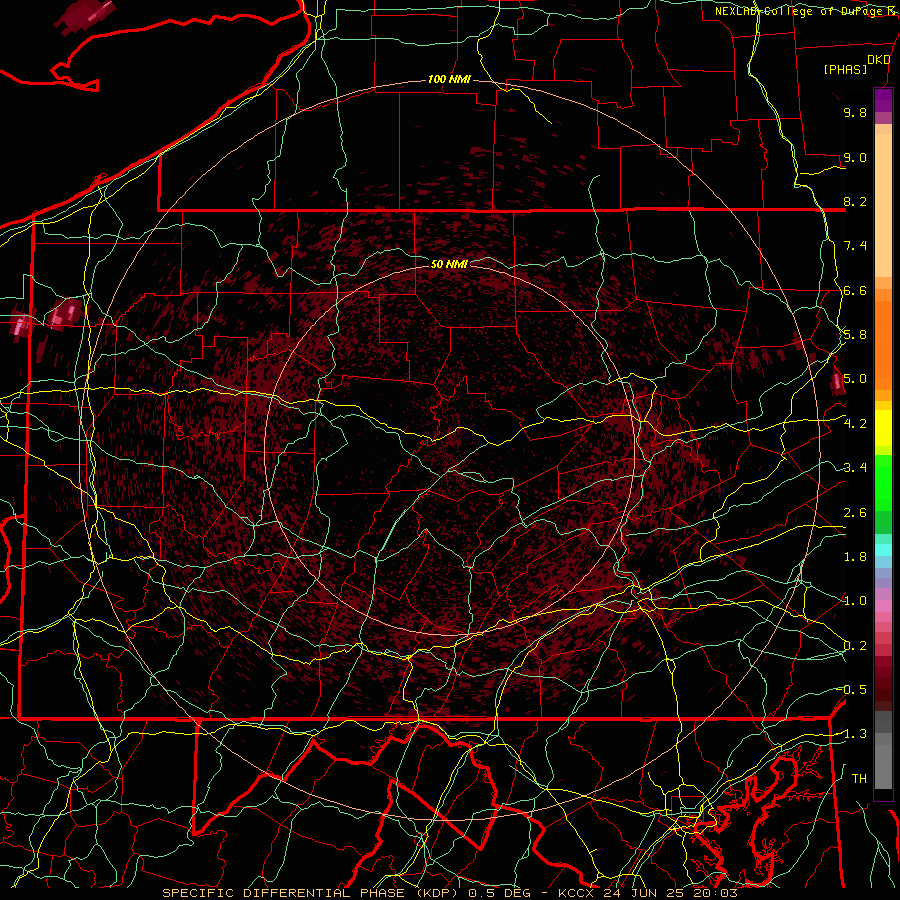Viewport: 900px width, 900px height.
Task: Select the KDP product caption at bottom
Action: coord(449,893)
